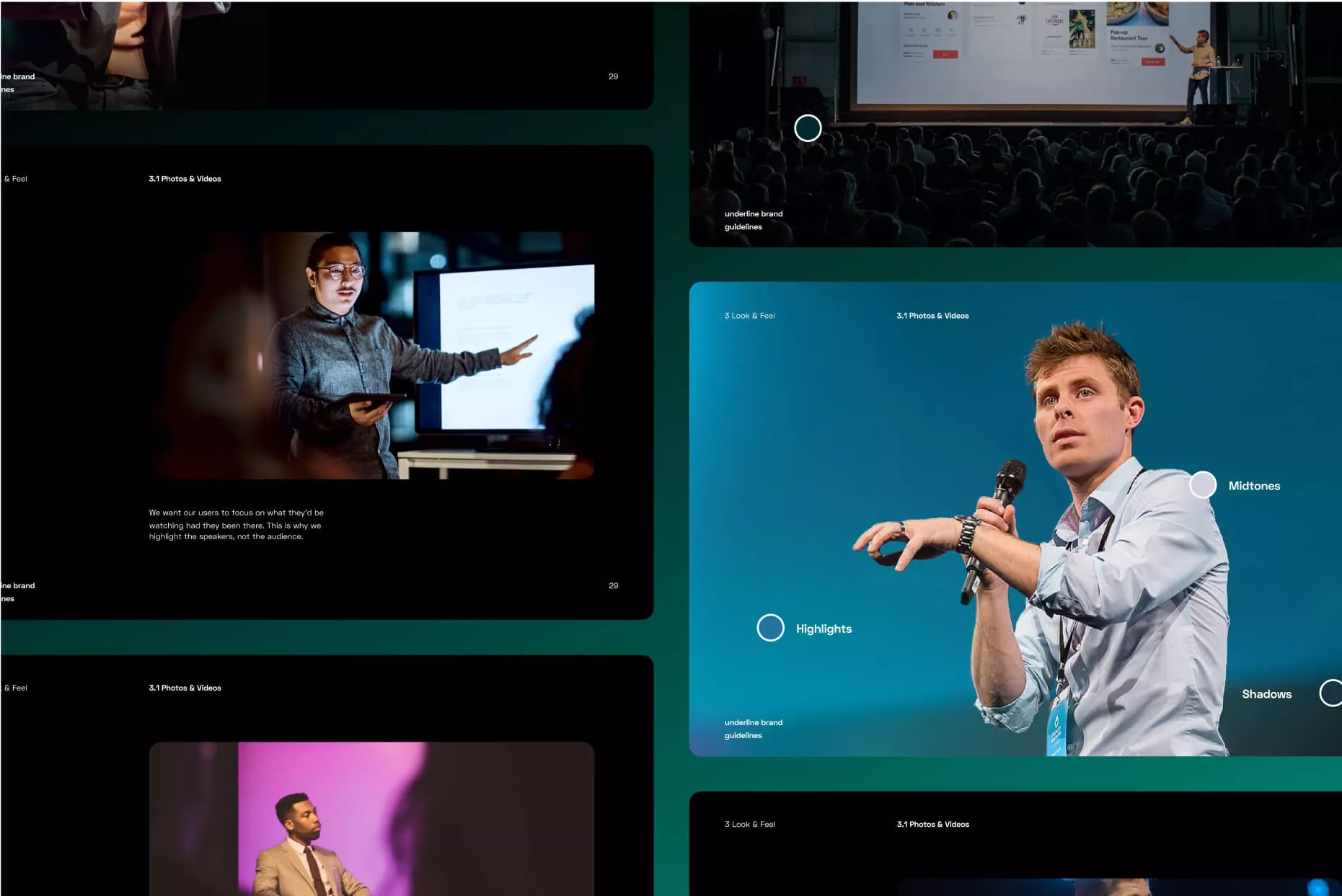Click the projection screen in the audience photo
1342x896 pixels.
(x=1024, y=50)
